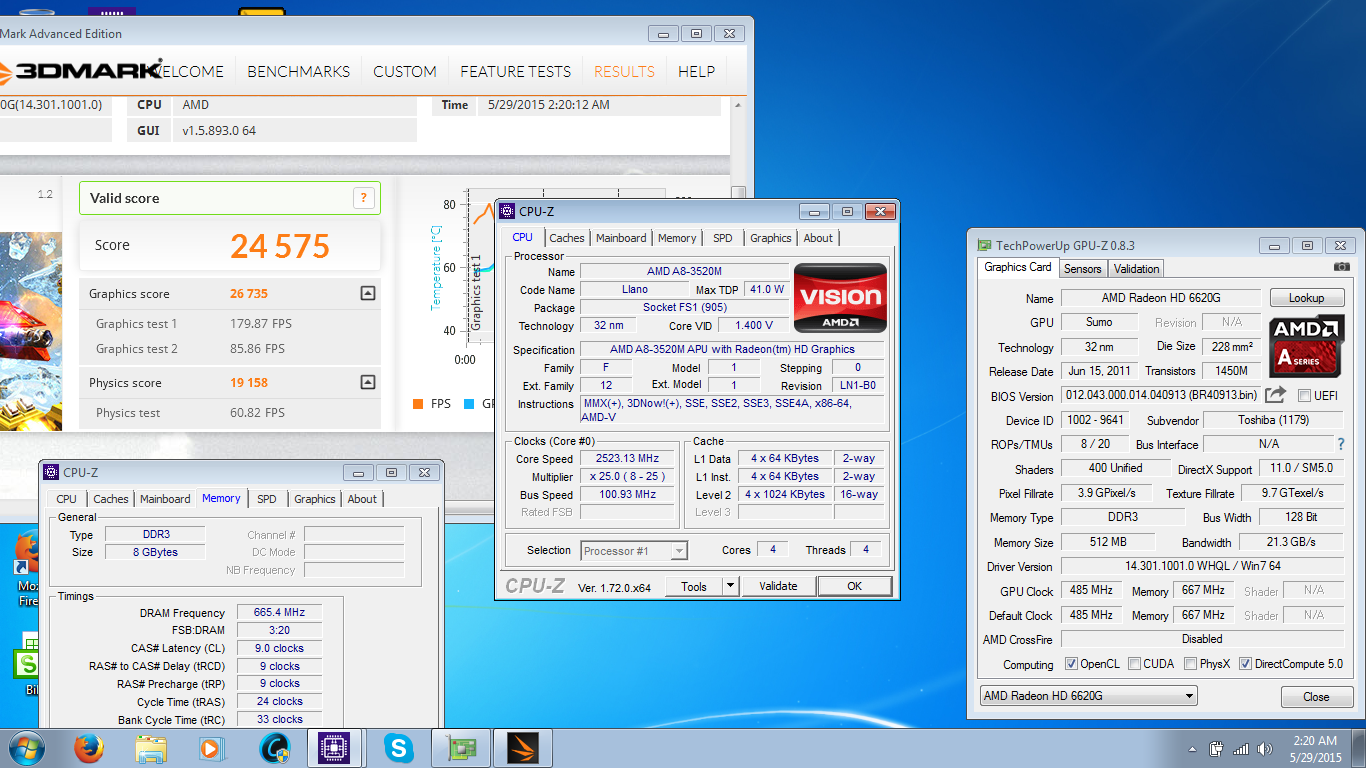Screen dimensions: 1366x768
Task: Click the BIOS Version field in GPU-Z
Action: pyautogui.click(x=1160, y=396)
